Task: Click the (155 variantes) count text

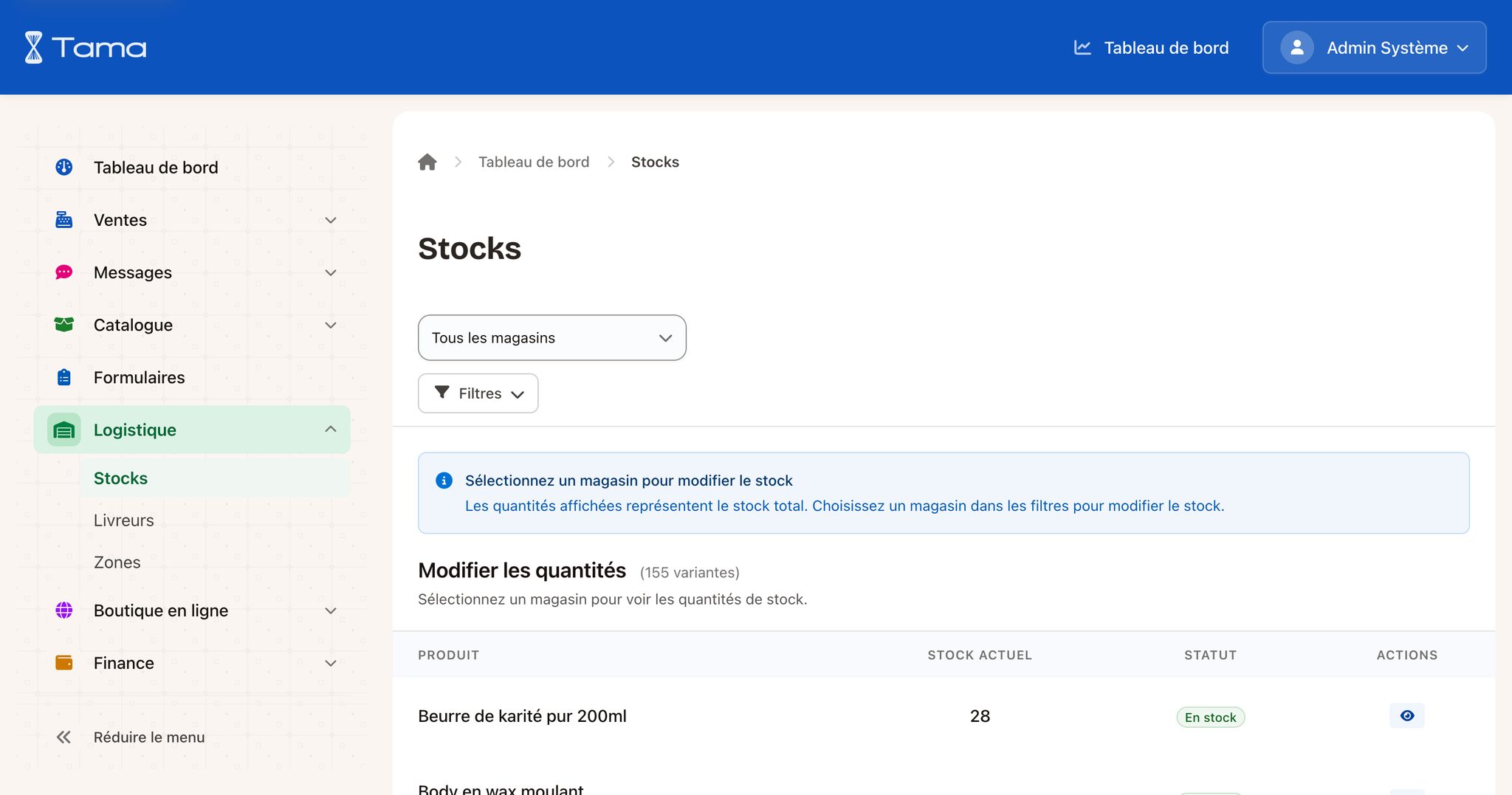Action: coord(690,572)
